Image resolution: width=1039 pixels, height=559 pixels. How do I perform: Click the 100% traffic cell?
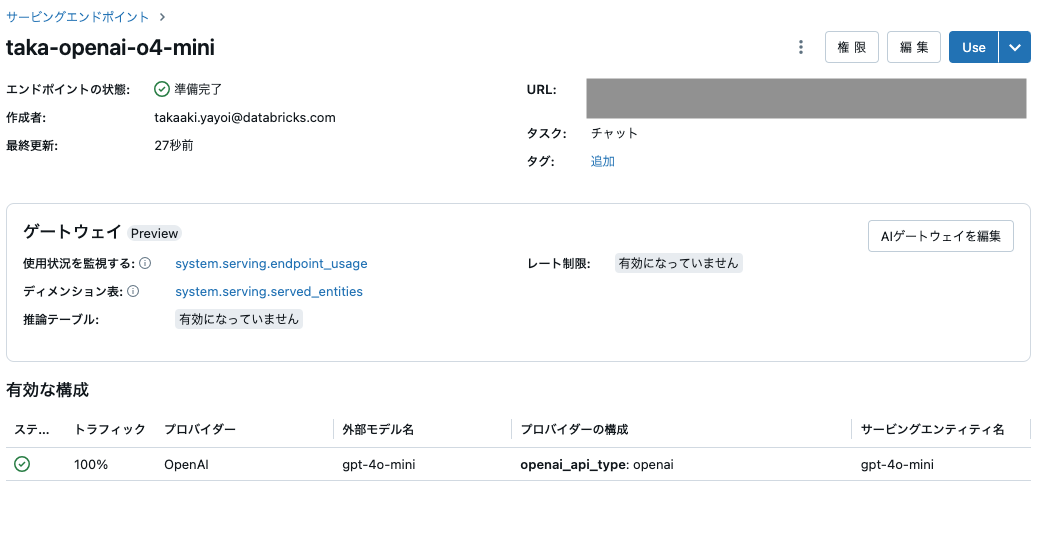click(91, 464)
